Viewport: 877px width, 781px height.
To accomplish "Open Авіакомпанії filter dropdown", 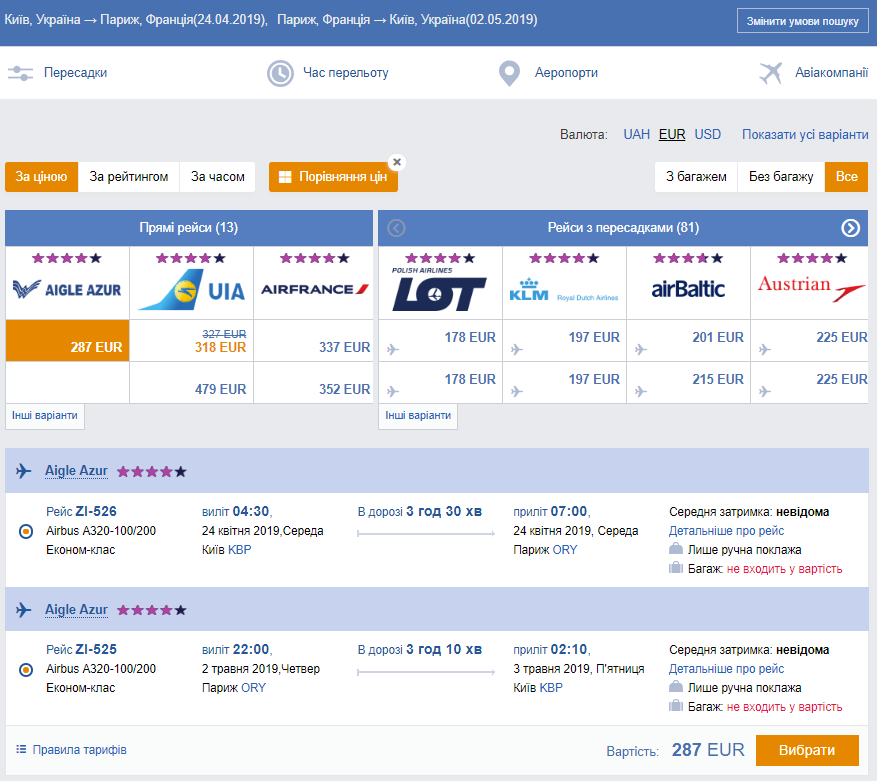I will [832, 73].
